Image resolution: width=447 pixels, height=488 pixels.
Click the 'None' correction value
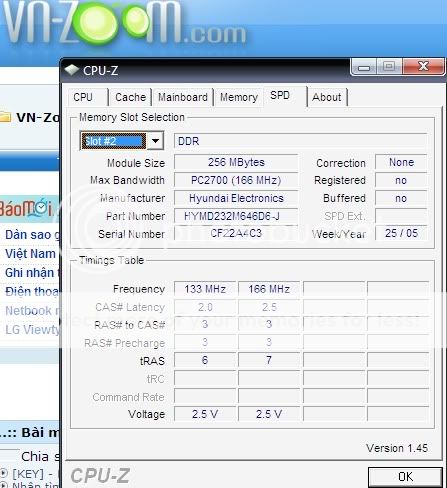401,162
